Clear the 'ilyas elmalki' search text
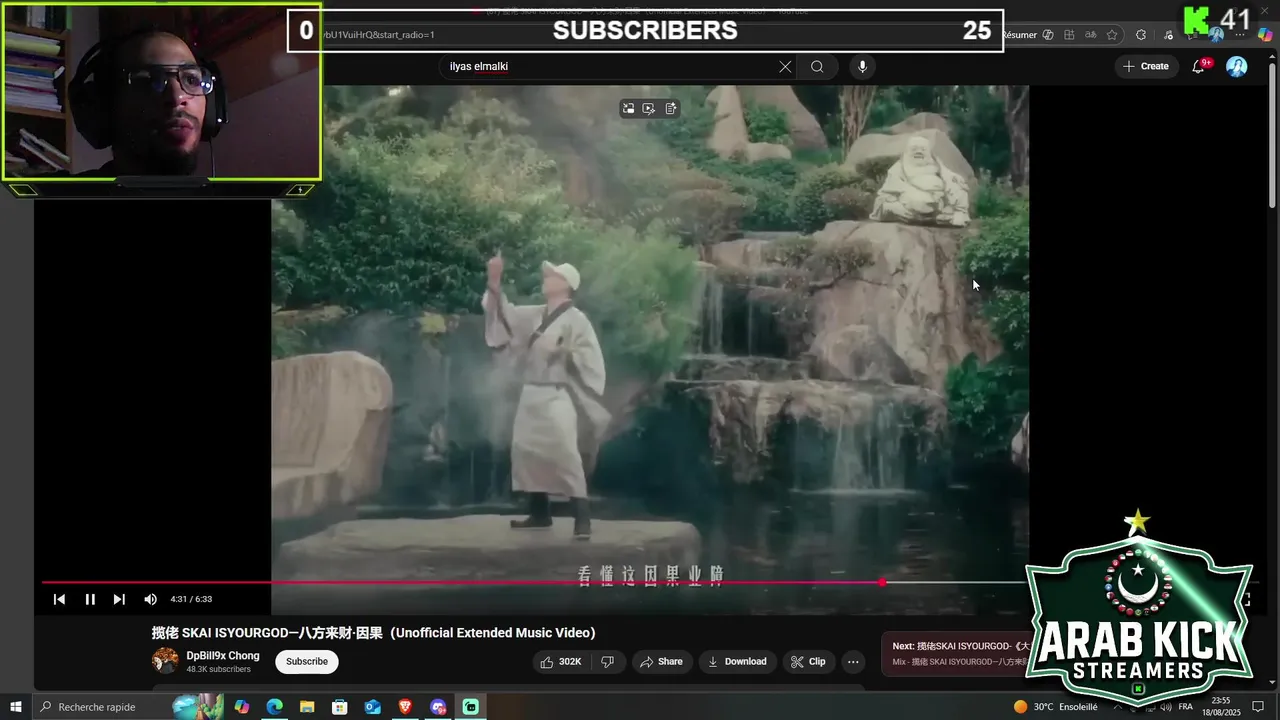Viewport: 1280px width, 720px height. 785,66
